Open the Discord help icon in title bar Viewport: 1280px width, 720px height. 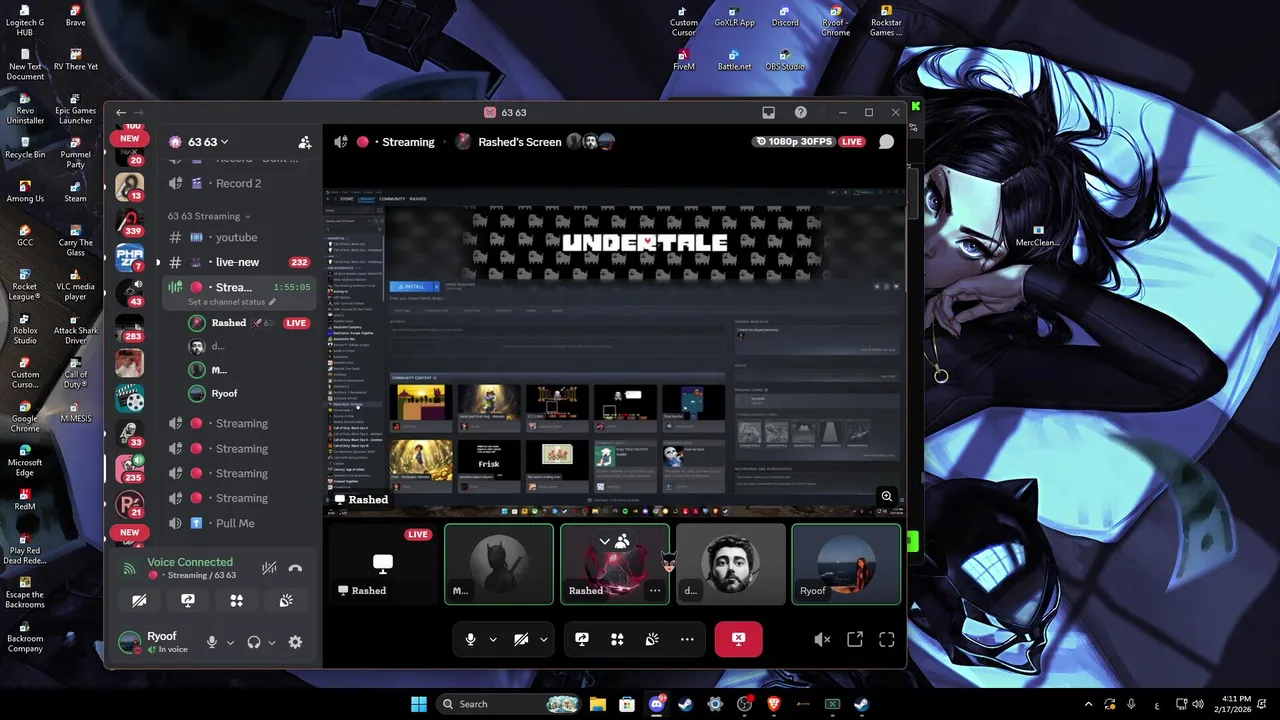[800, 113]
